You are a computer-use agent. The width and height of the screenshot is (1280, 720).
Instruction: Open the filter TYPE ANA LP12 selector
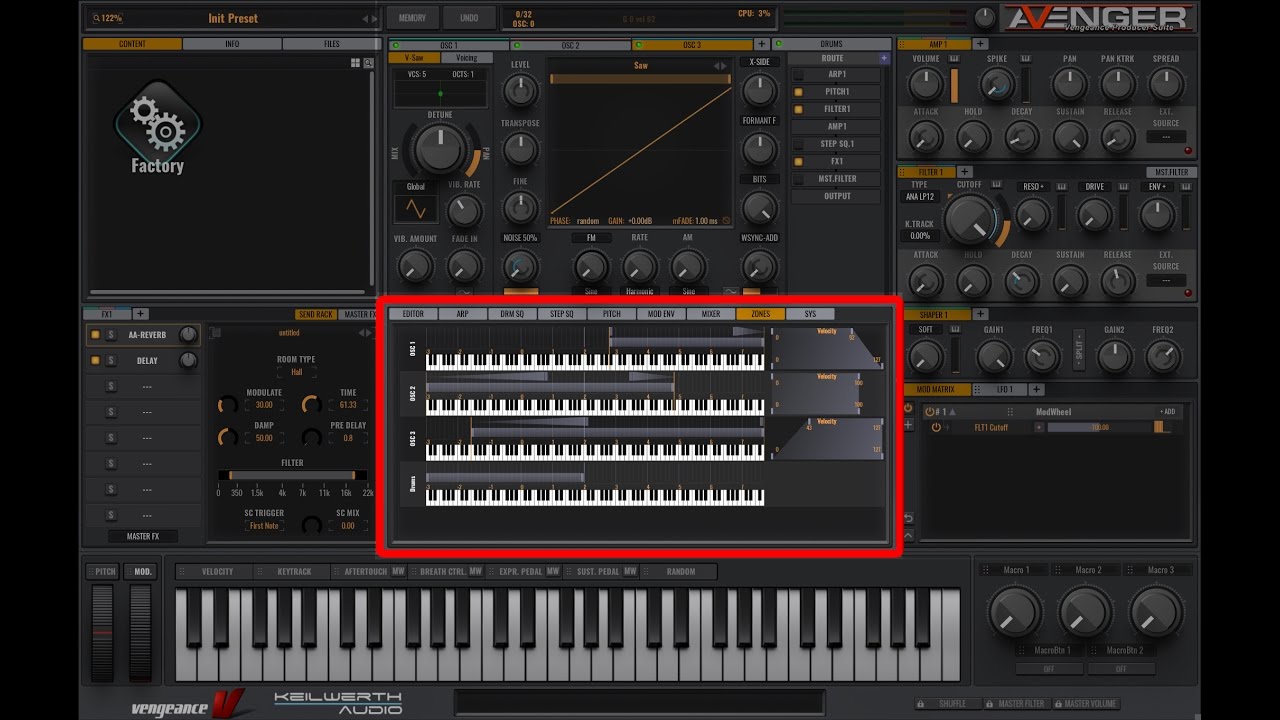[x=920, y=197]
